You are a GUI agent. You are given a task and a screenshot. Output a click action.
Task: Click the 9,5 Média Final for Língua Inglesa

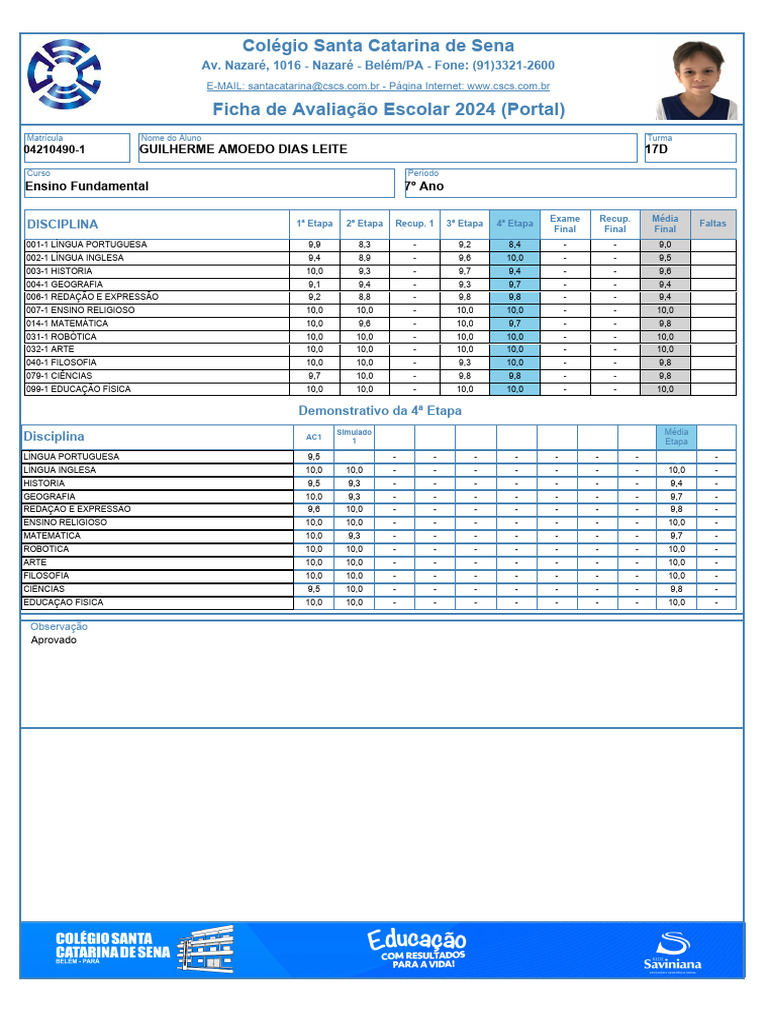(x=665, y=258)
